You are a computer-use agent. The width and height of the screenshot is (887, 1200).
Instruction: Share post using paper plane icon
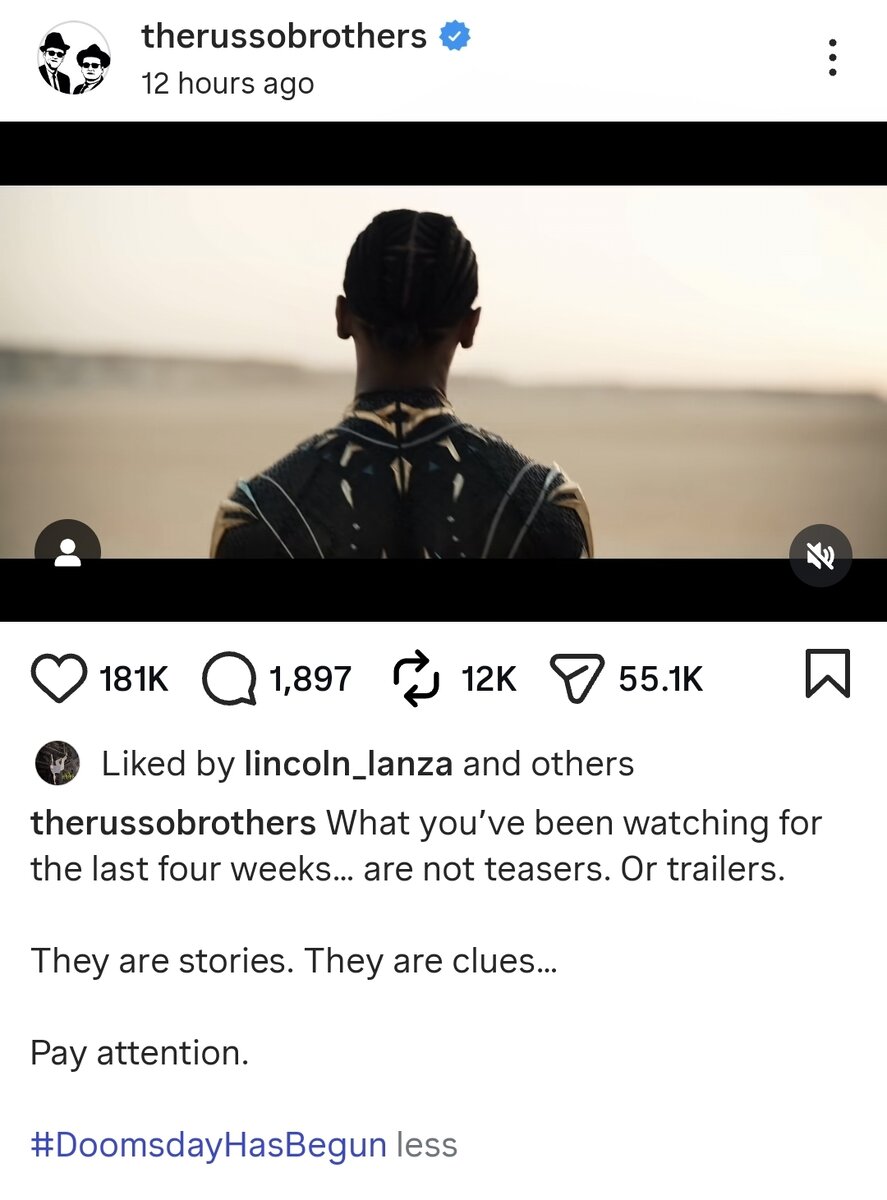(577, 679)
